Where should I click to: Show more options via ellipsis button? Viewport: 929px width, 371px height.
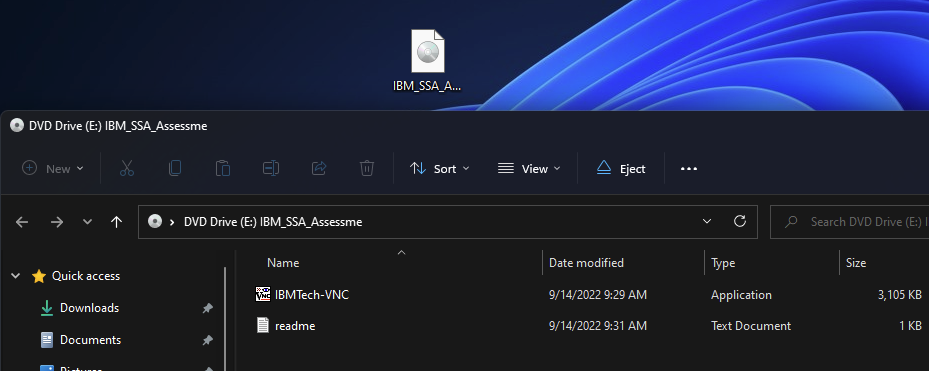688,168
